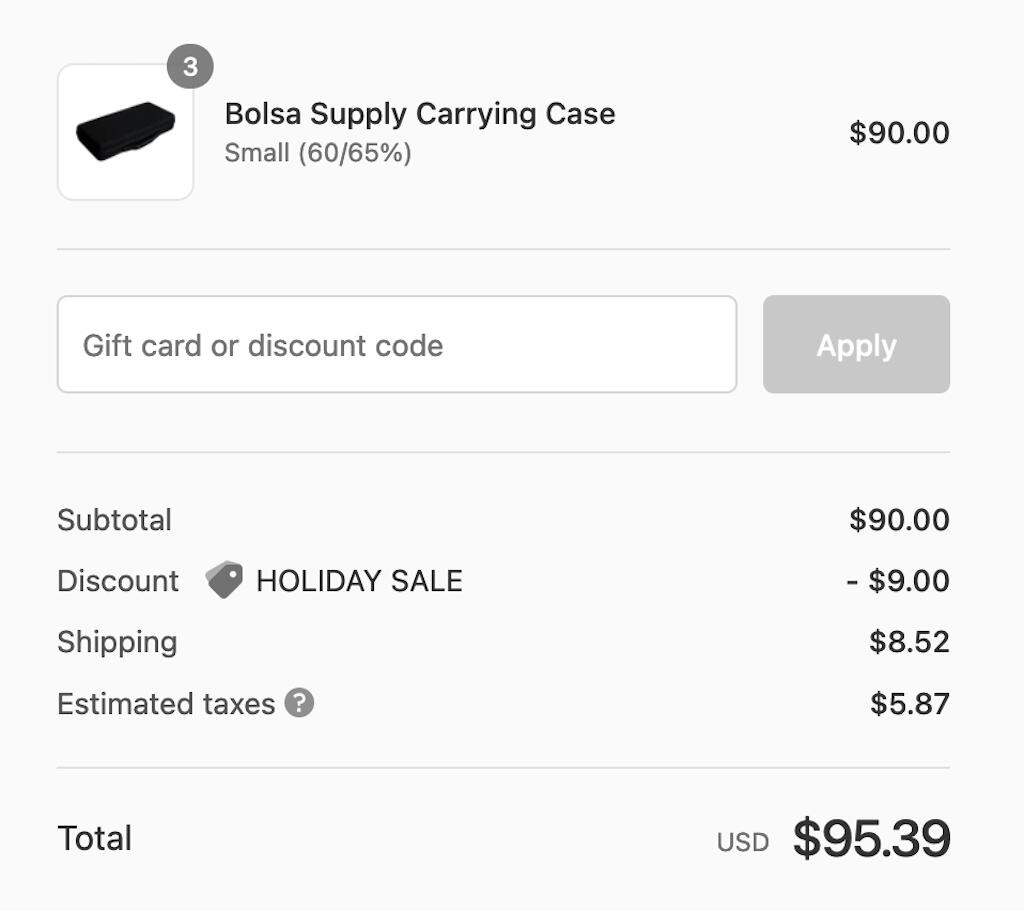Screen dimensions: 1024x911
Task: Click the Shipping label
Action: click(x=117, y=642)
